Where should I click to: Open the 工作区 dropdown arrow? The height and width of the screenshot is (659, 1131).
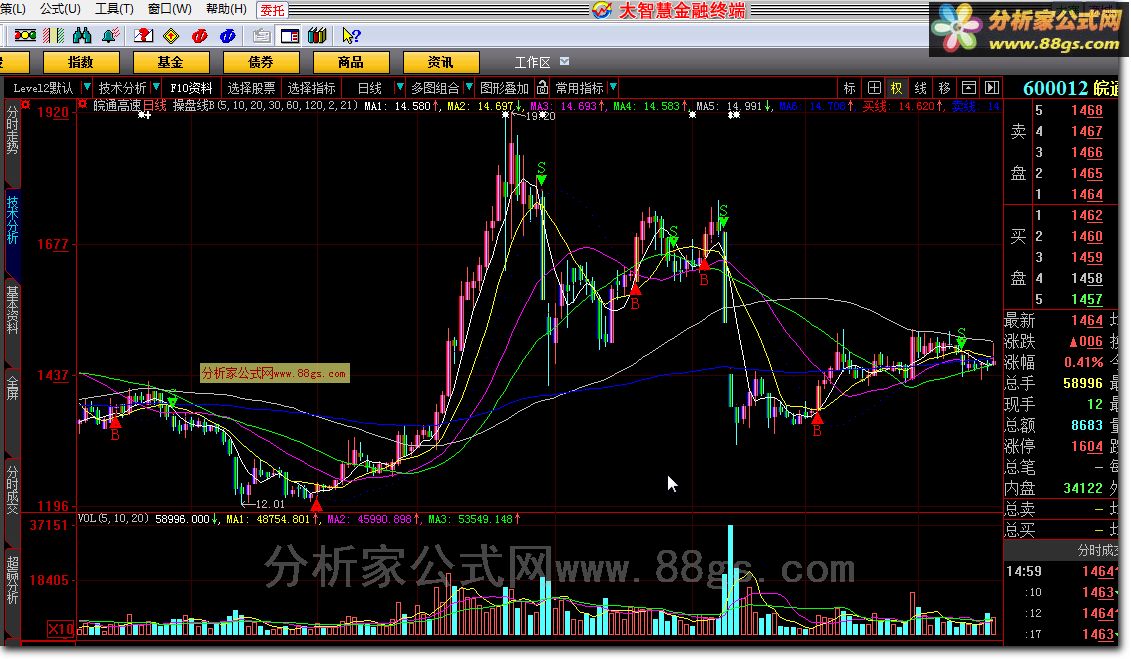coord(565,61)
